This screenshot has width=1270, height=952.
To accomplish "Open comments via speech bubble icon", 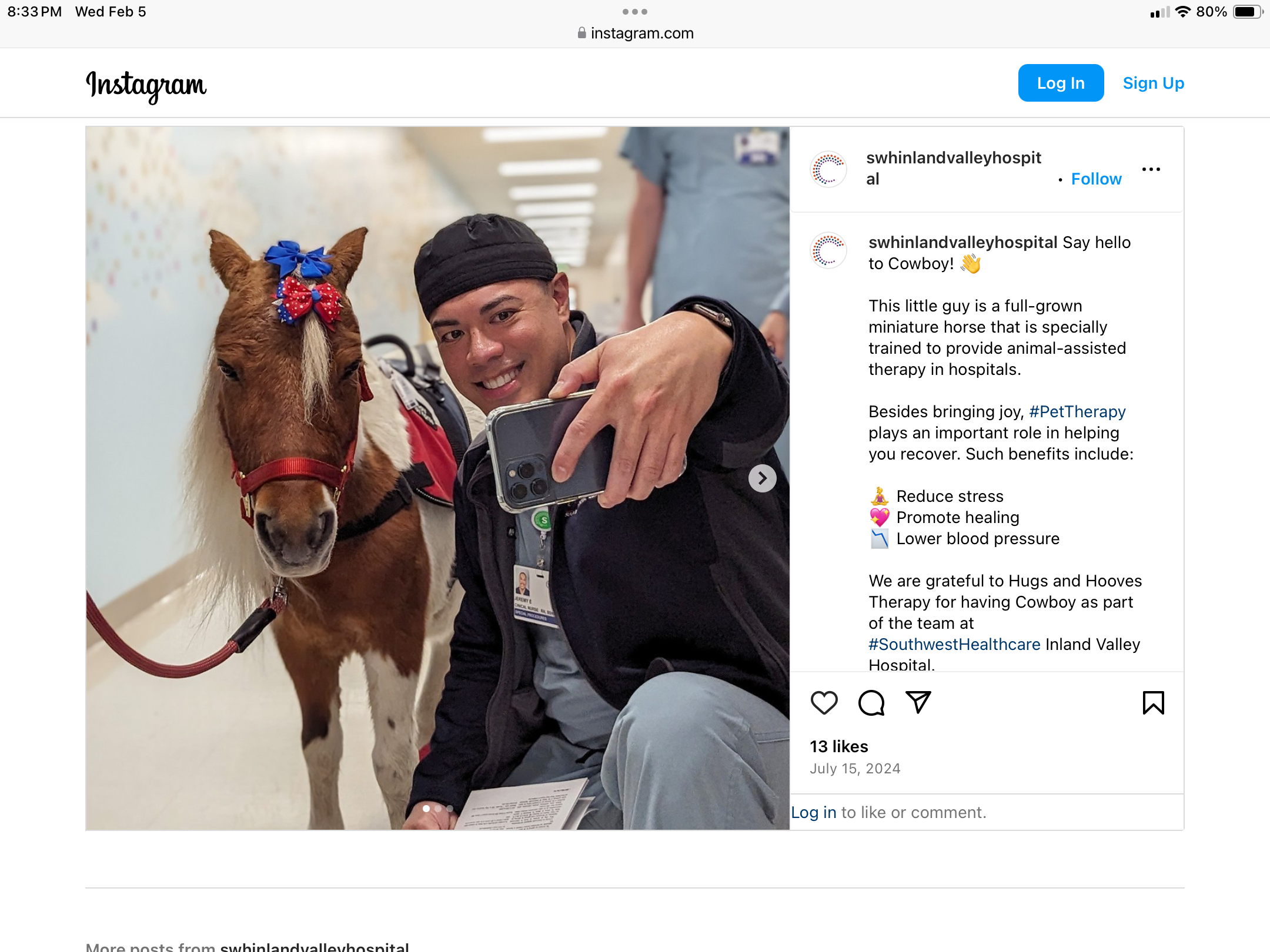I will pyautogui.click(x=871, y=703).
